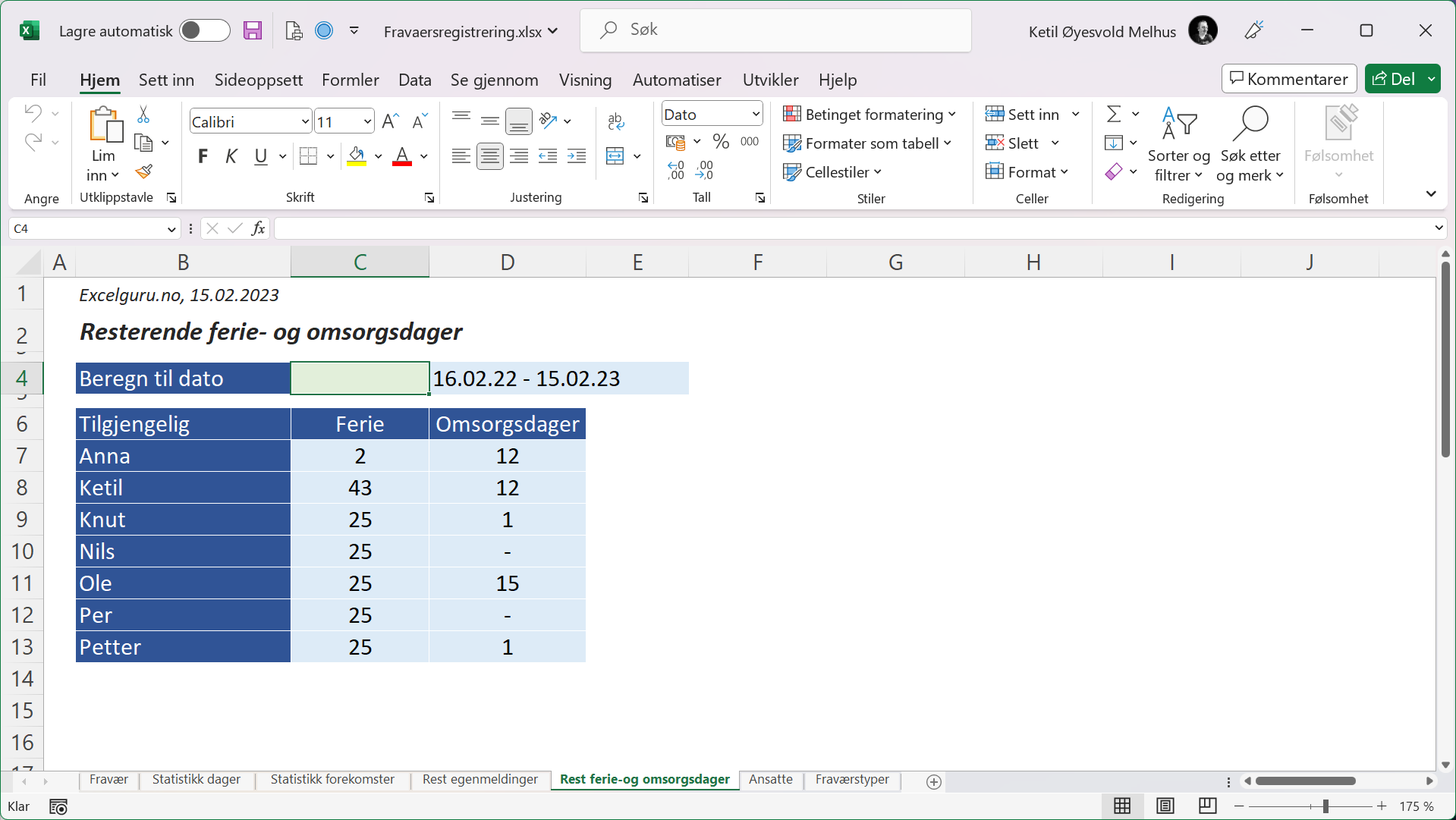Click Sorter og filtrer button
1456x820 pixels.
pos(1178,143)
